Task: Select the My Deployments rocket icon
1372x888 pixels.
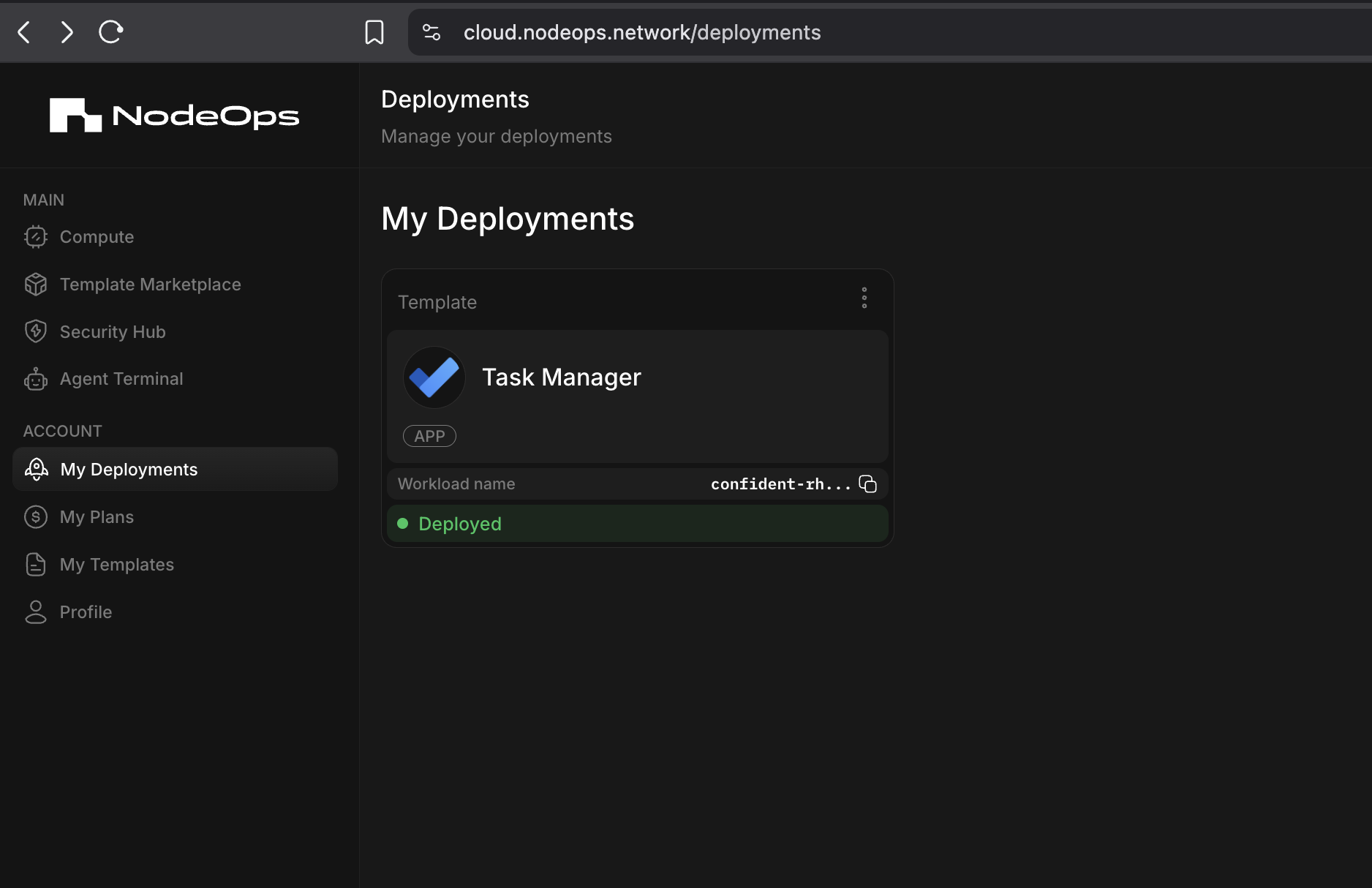Action: click(36, 469)
